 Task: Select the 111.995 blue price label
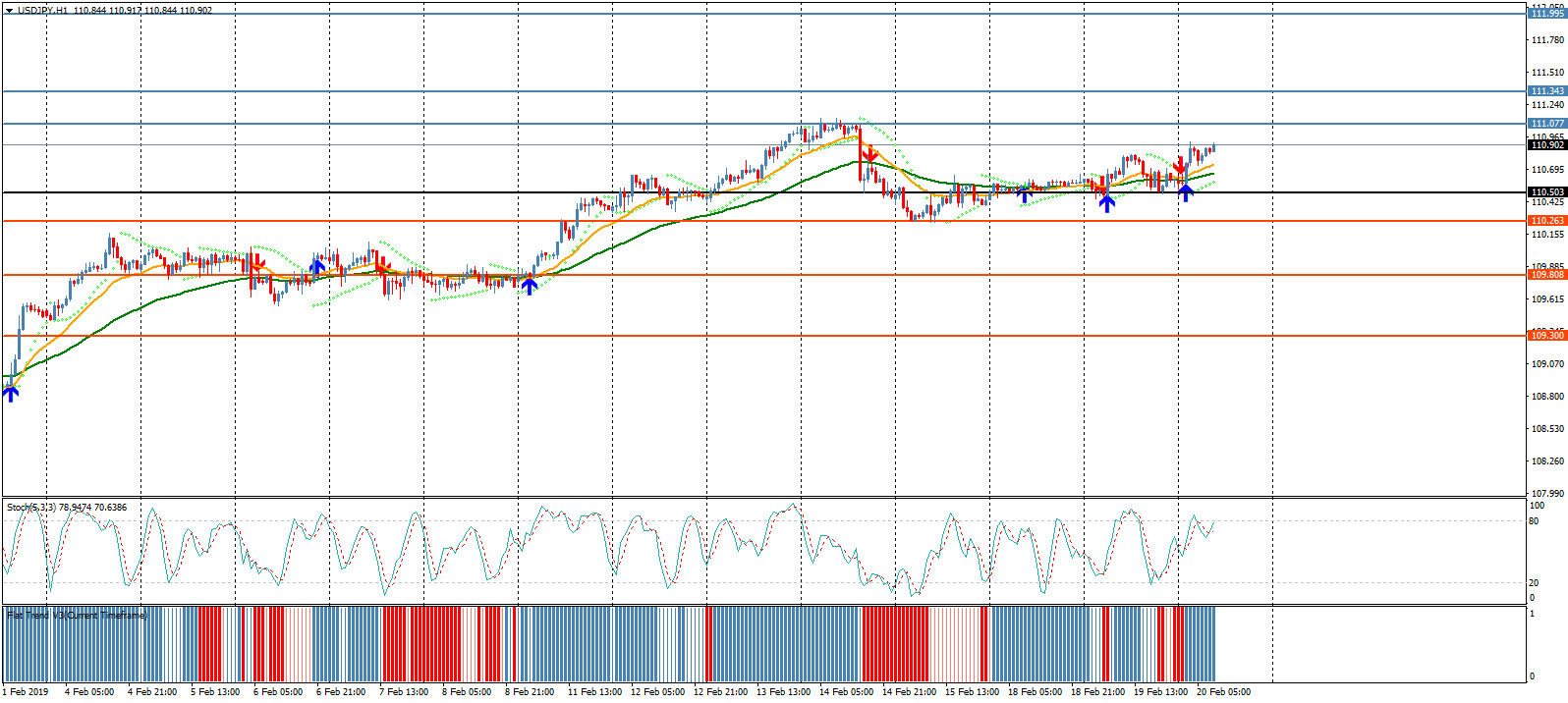pyautogui.click(x=1547, y=14)
